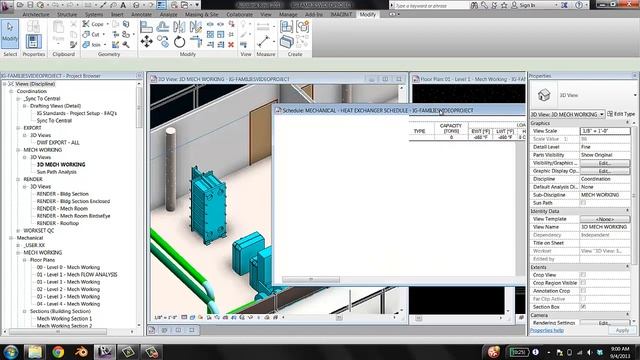Click the Thin Lines icon in Quick Access toolbar

(x=162, y=5)
